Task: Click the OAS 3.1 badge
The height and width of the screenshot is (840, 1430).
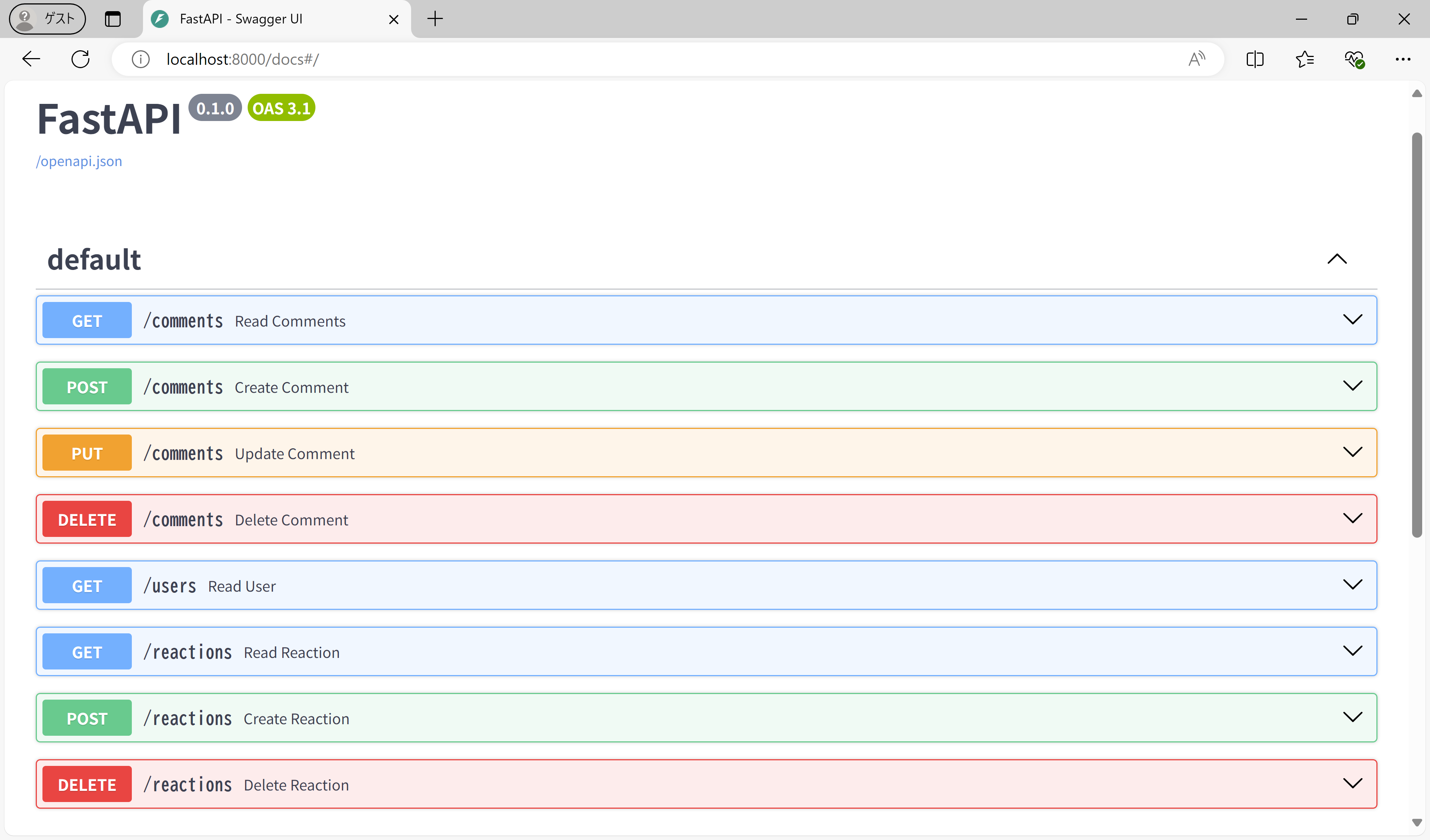Action: 282,108
